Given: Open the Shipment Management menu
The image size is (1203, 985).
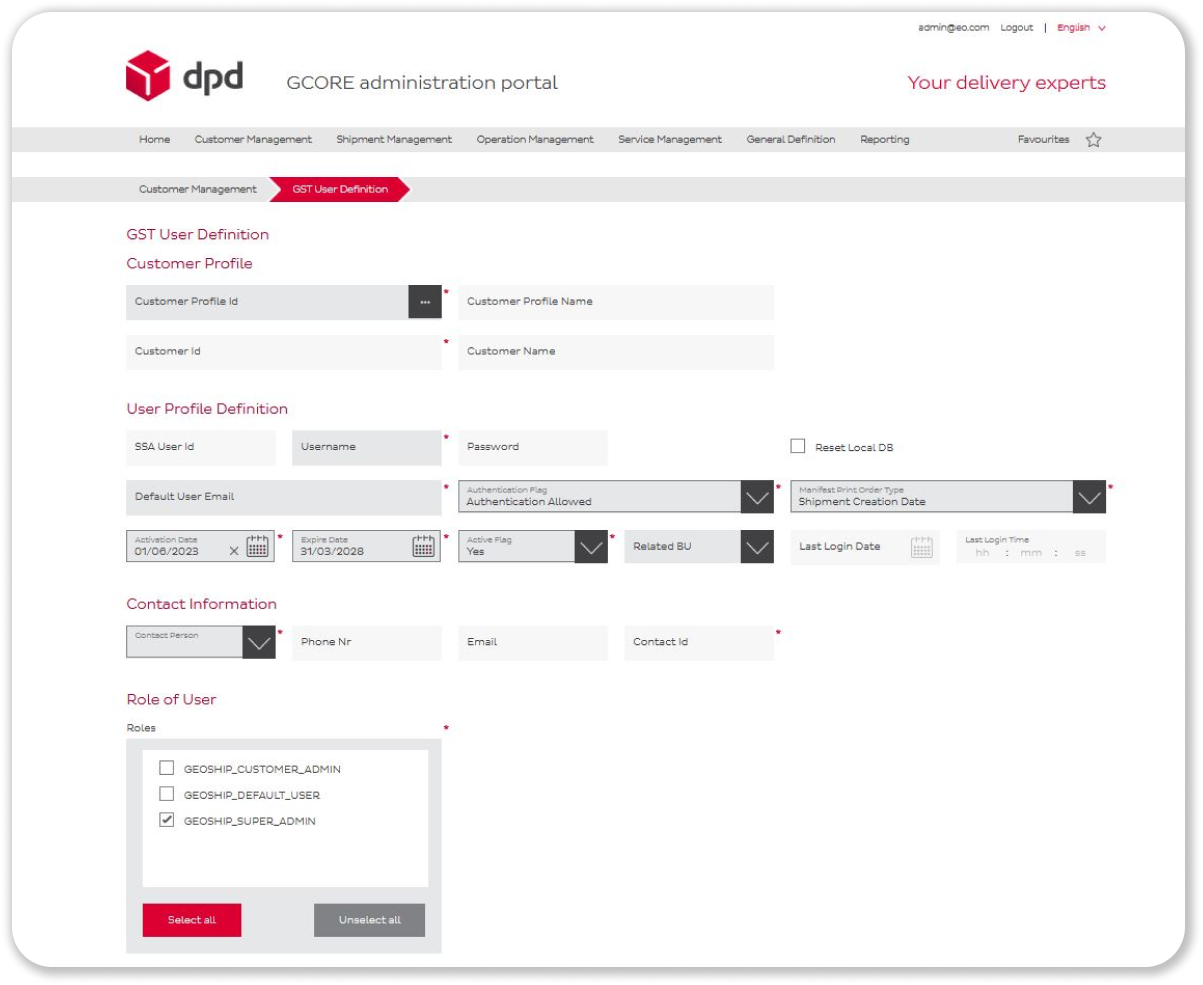Looking at the screenshot, I should coord(394,140).
